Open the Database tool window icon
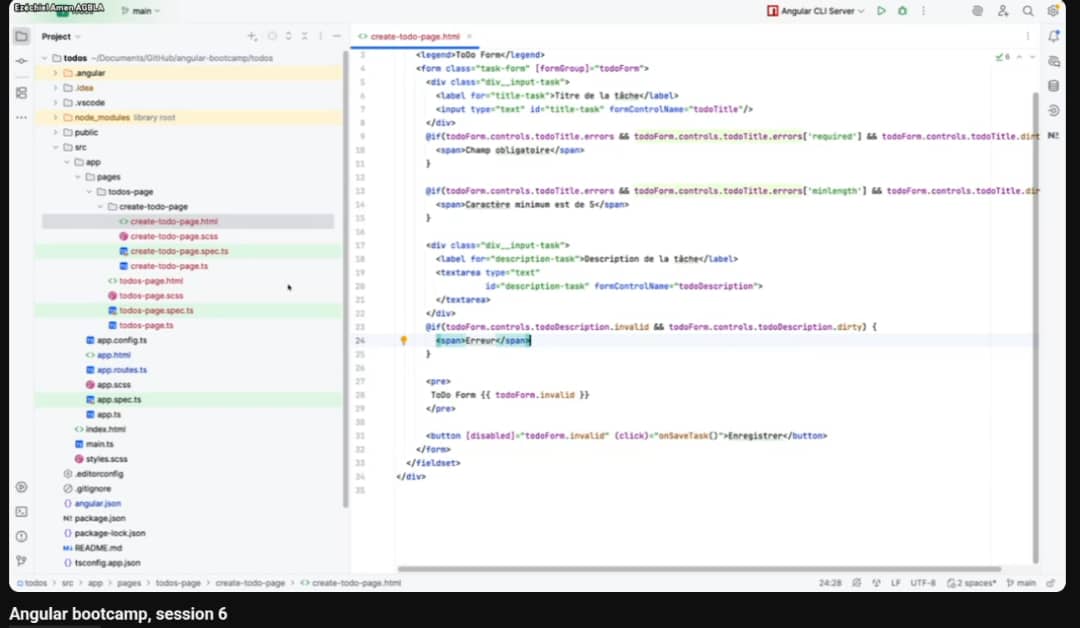Image resolution: width=1080 pixels, height=628 pixels. tap(1053, 86)
